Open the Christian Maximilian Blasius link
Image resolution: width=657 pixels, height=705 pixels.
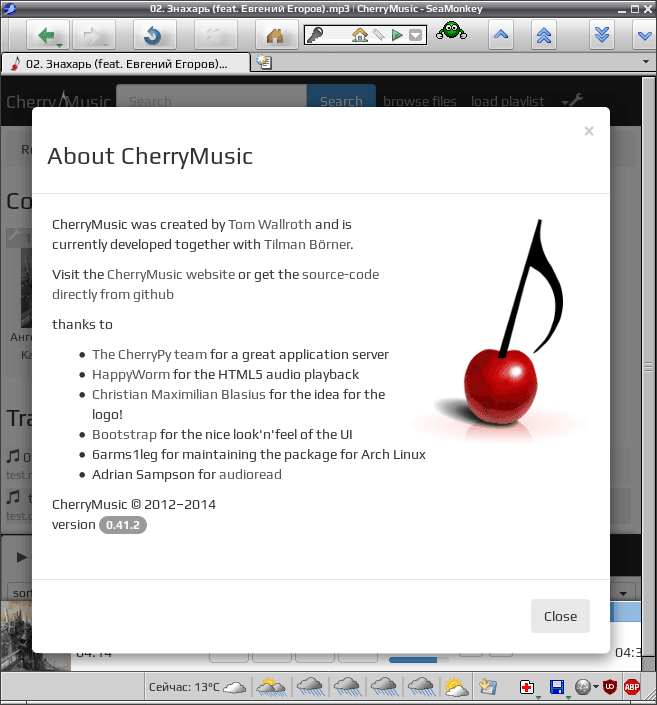[x=179, y=394]
